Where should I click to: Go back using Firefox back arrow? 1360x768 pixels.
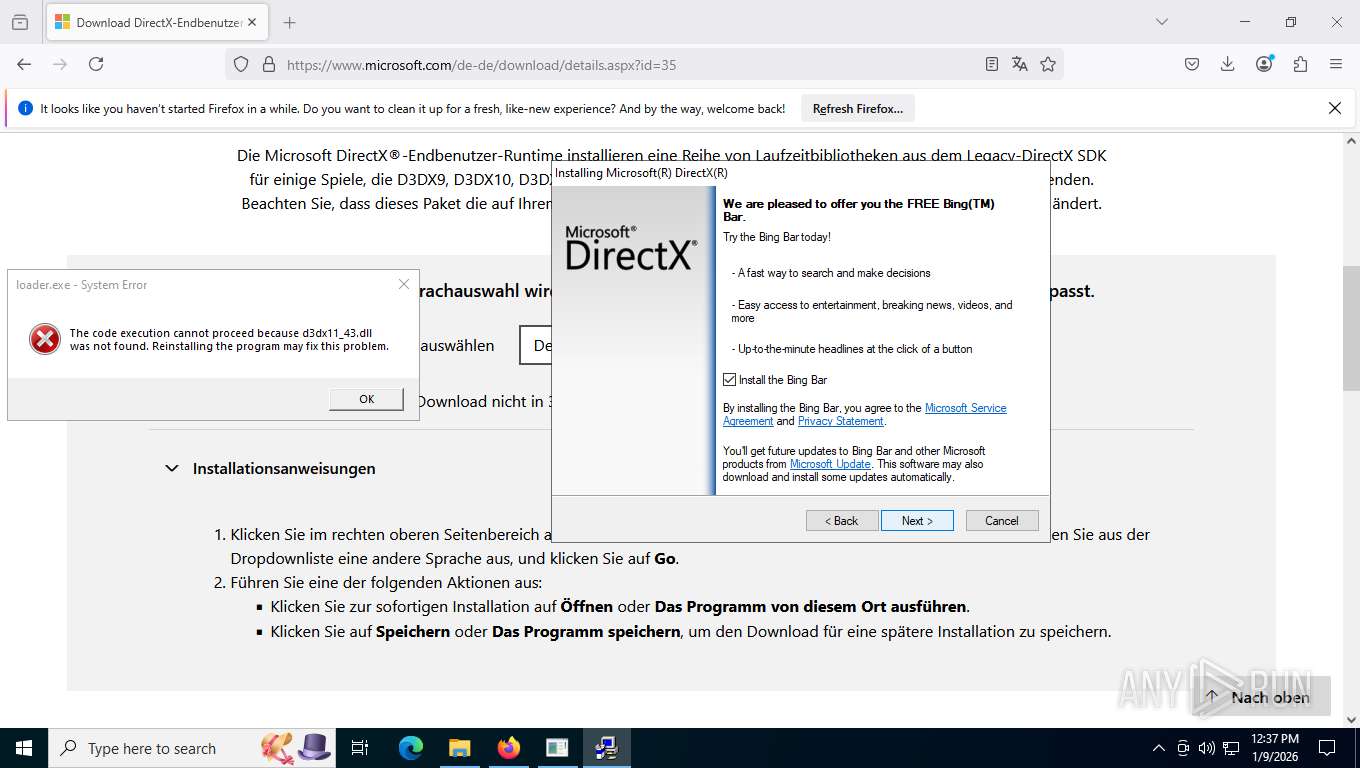(24, 64)
